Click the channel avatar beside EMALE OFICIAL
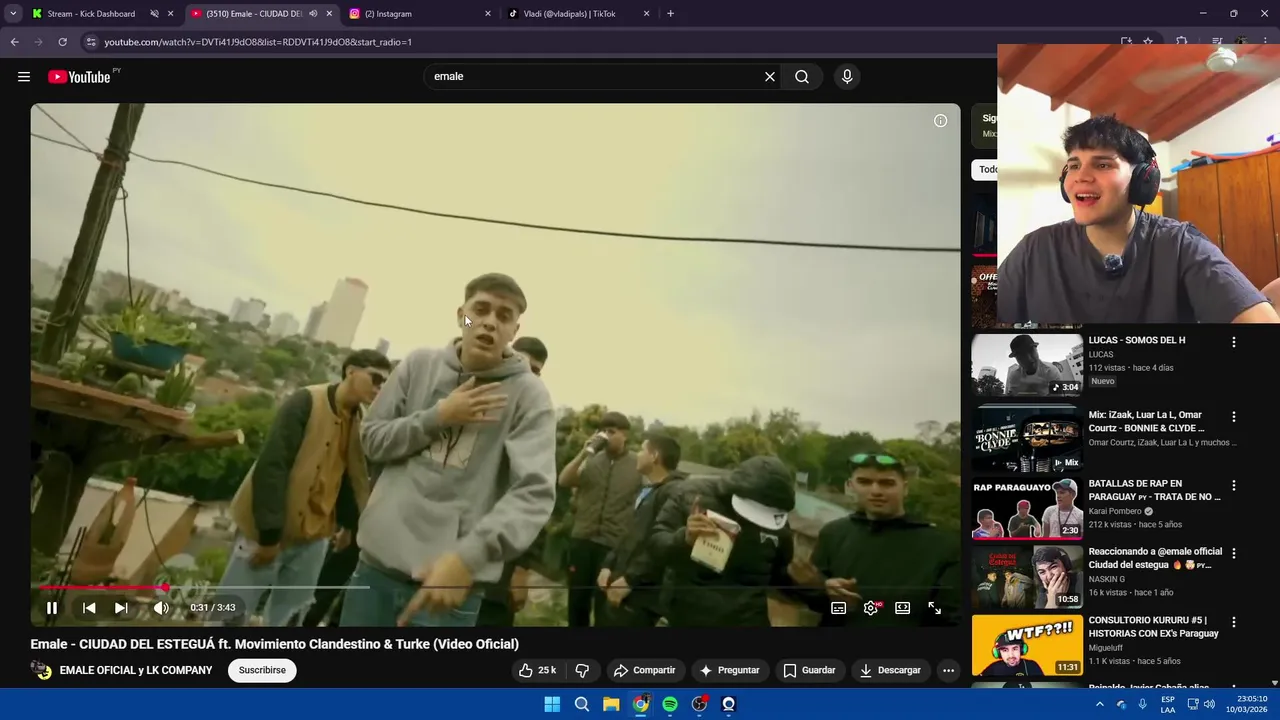 click(41, 670)
